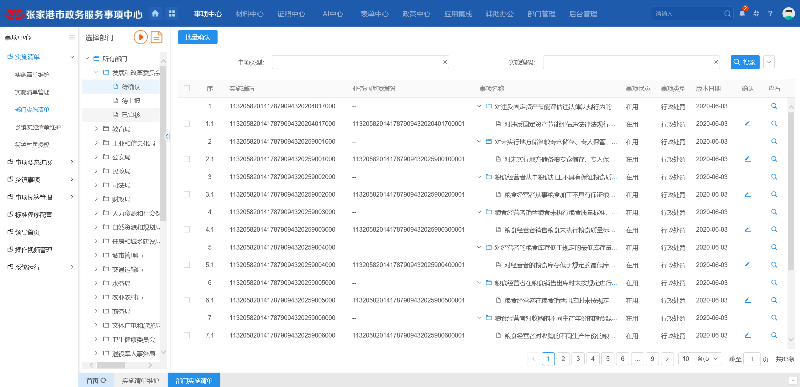
Task: Go to page 9 in pagination
Action: coord(652,358)
